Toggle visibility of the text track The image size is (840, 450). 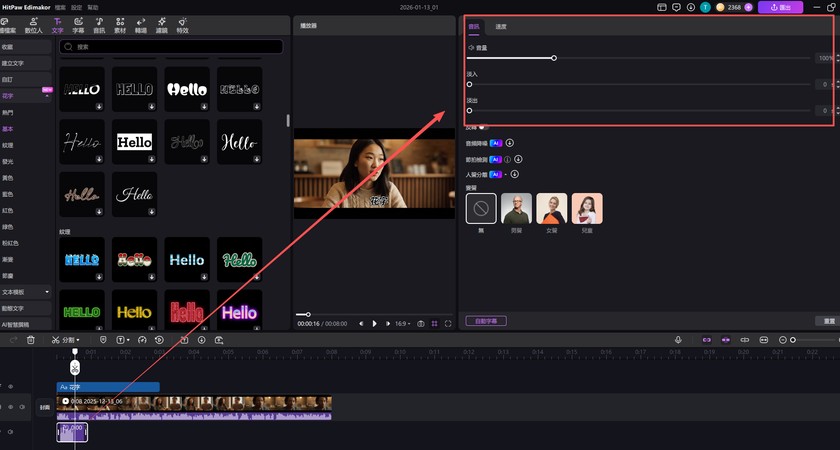coord(12,386)
